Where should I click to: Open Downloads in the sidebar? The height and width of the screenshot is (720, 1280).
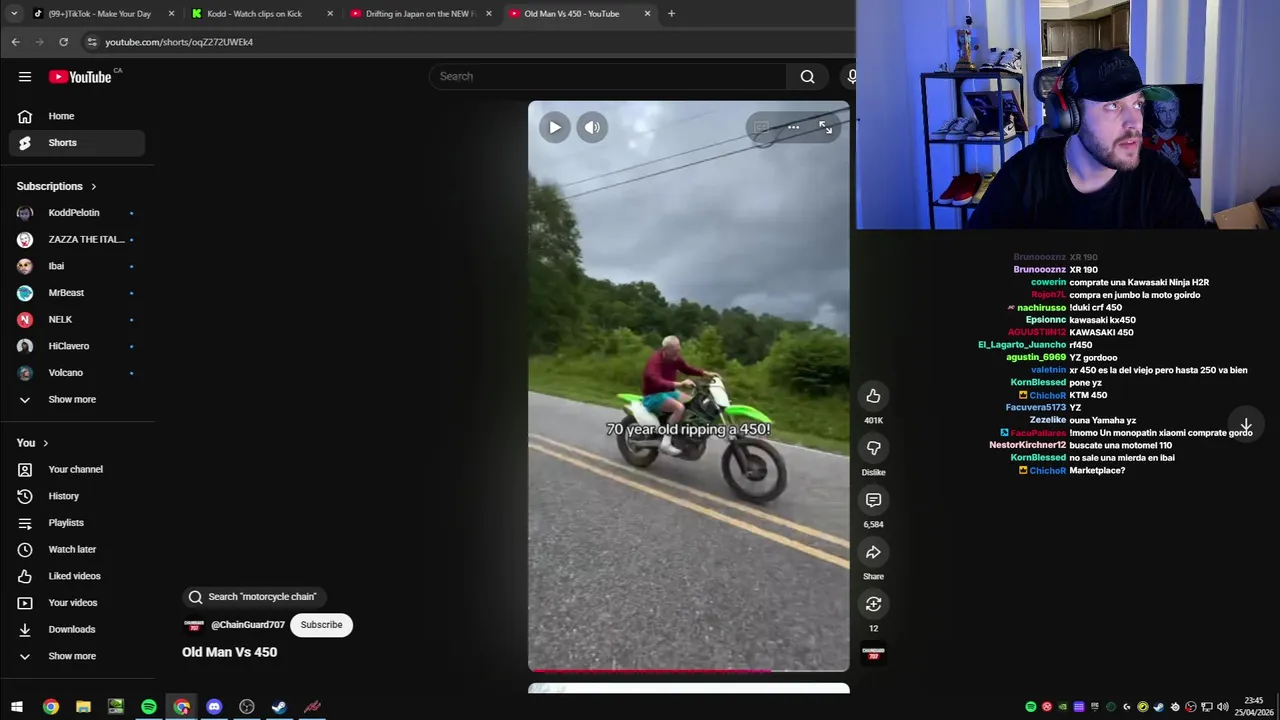pos(77,630)
